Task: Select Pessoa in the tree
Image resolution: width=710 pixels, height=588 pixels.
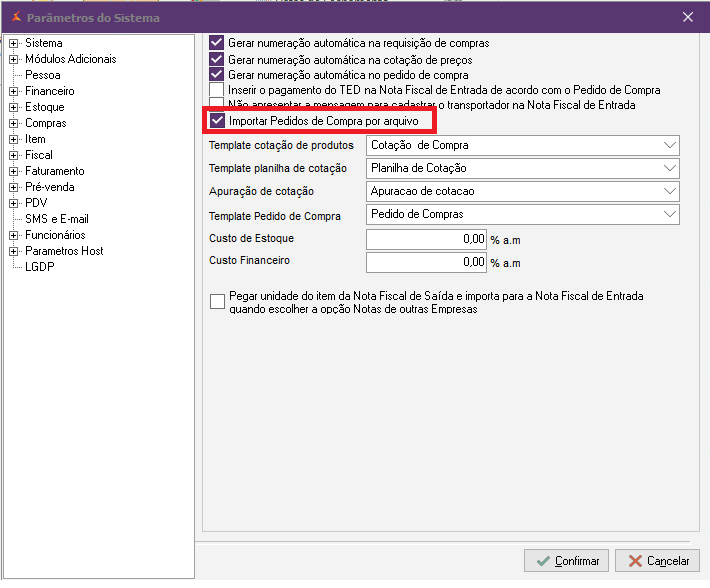Action: click(43, 75)
